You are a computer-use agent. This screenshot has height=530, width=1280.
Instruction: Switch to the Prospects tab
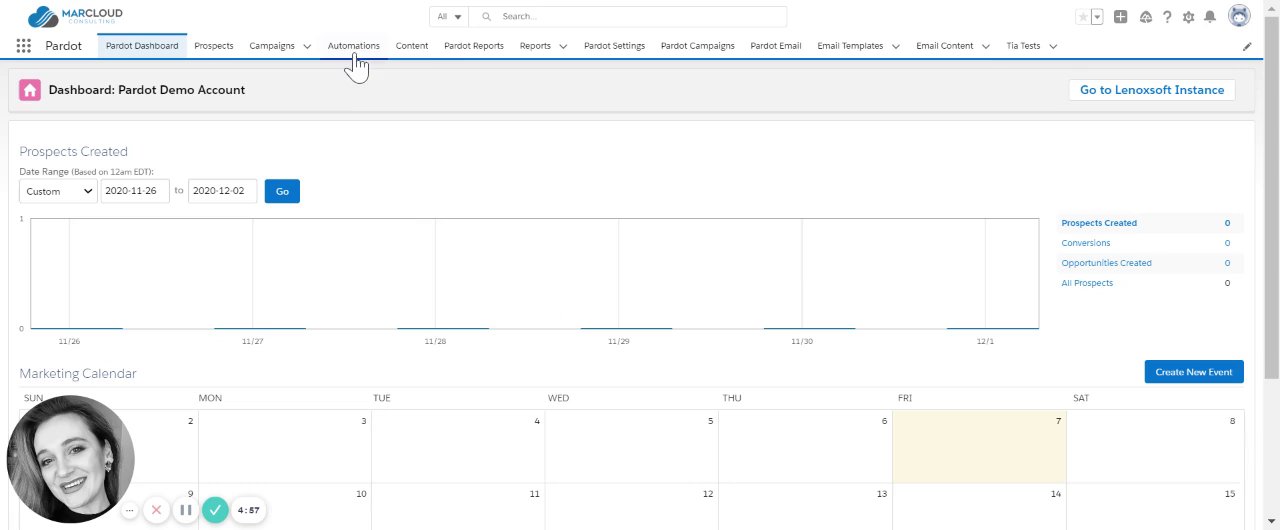point(214,46)
